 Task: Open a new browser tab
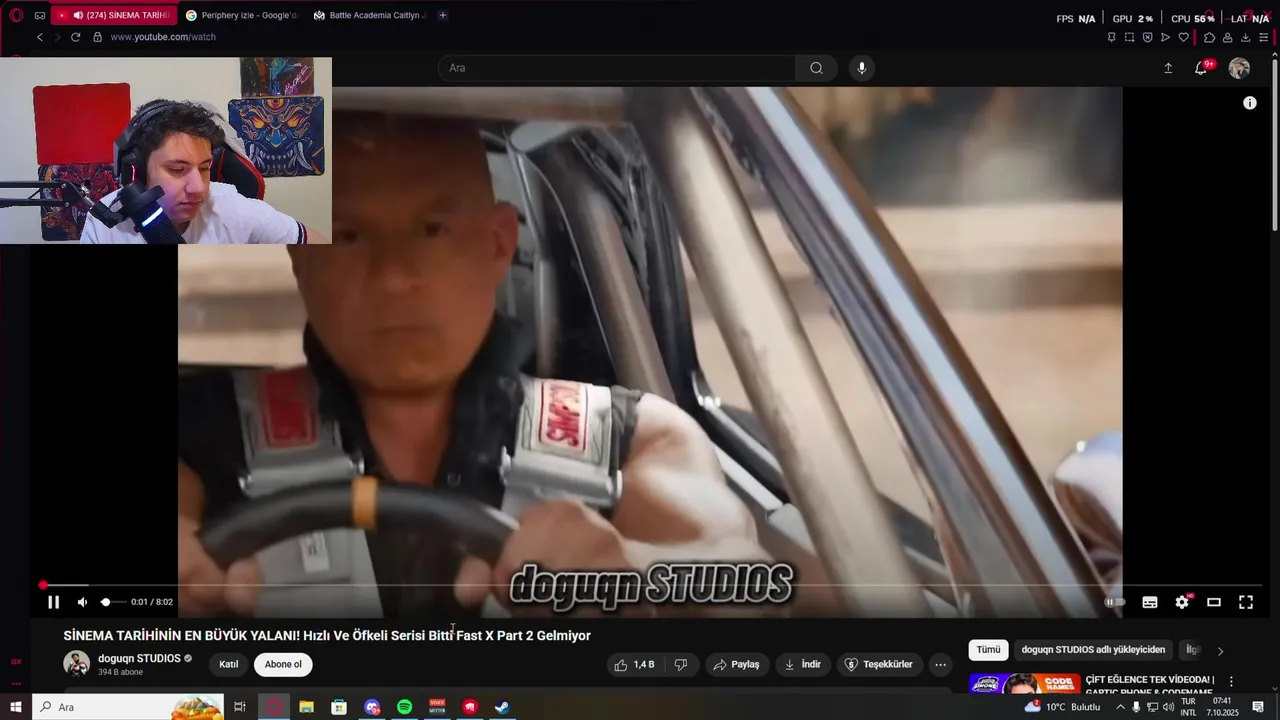click(443, 15)
